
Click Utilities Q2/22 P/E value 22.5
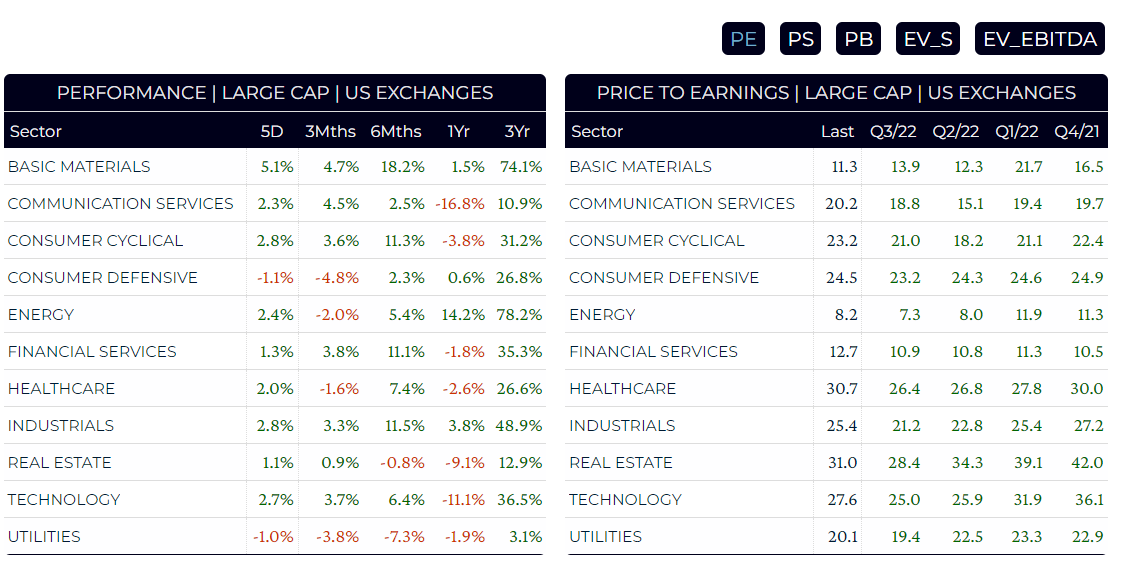[967, 537]
